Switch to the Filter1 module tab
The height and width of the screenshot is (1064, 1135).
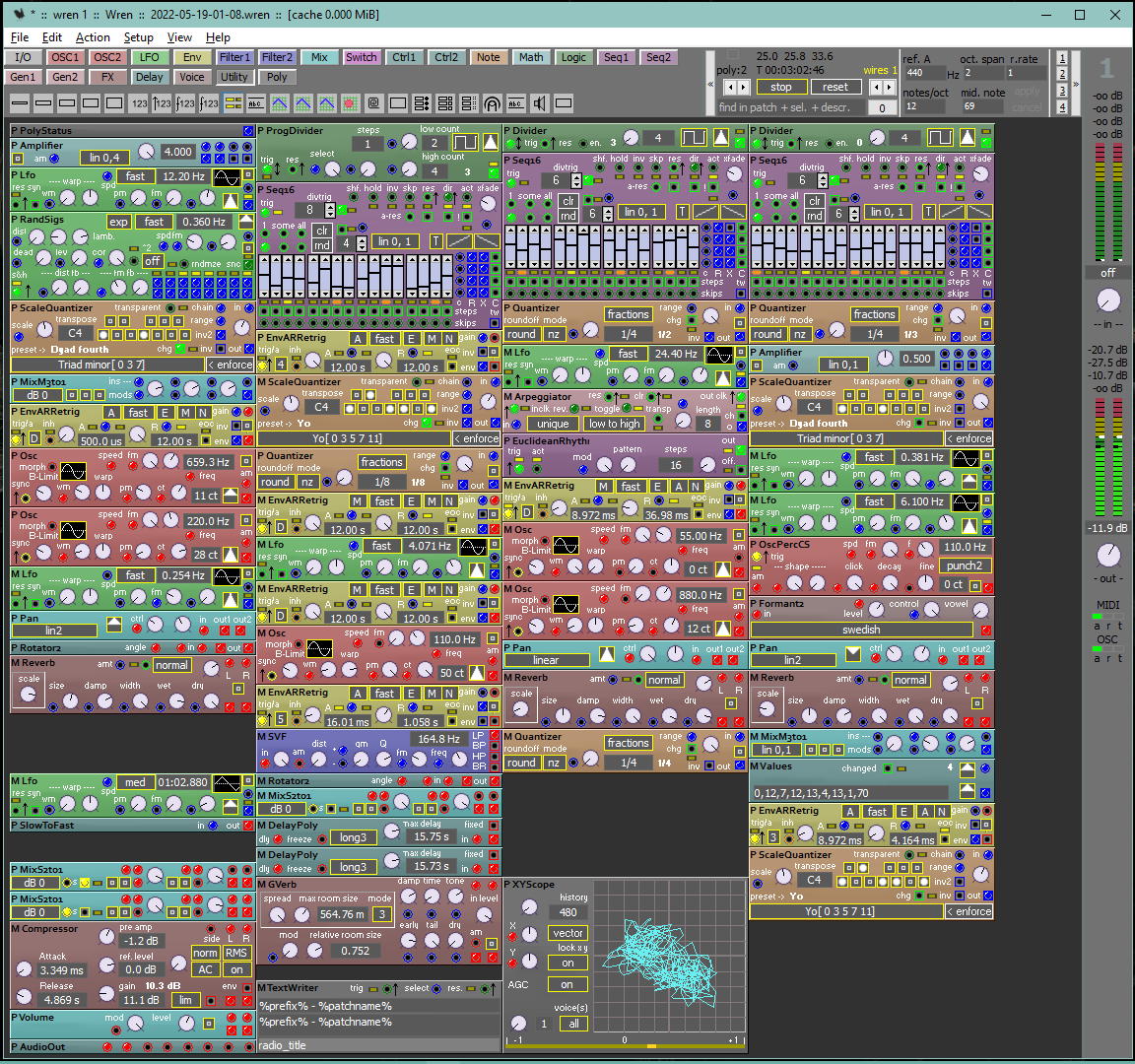click(x=234, y=57)
